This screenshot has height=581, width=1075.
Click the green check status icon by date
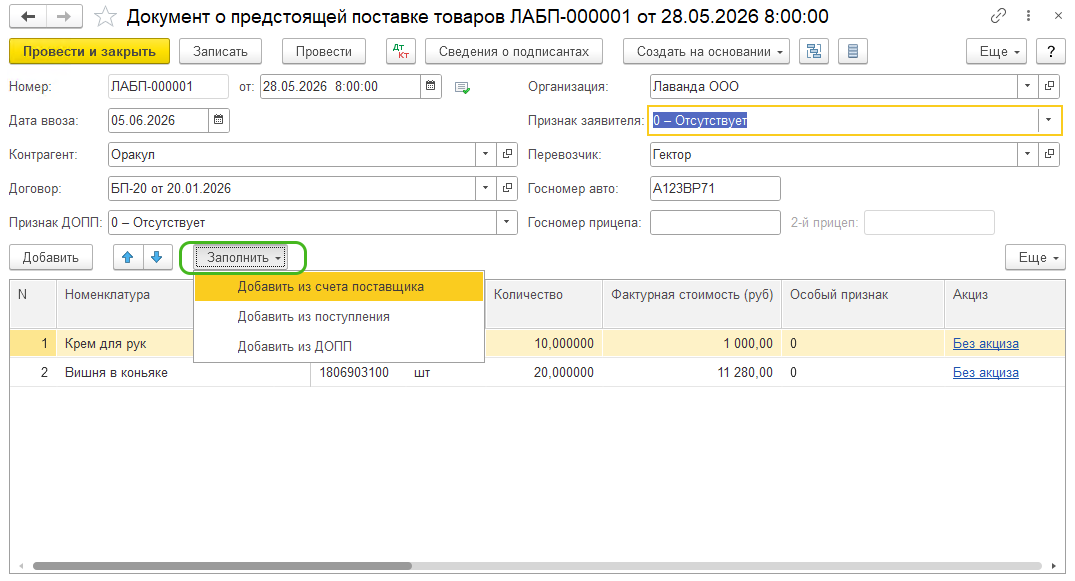[x=462, y=88]
